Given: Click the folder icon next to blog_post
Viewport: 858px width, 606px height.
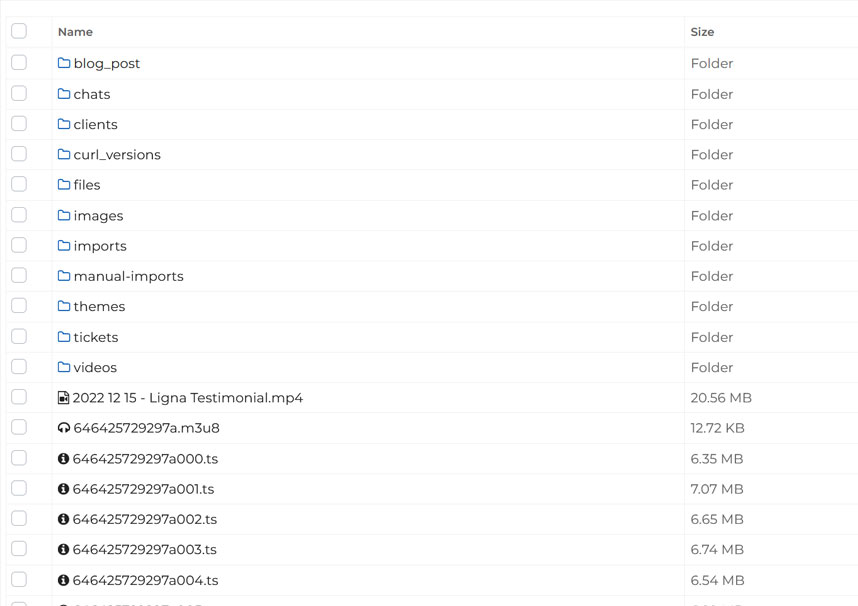Looking at the screenshot, I should 64,63.
